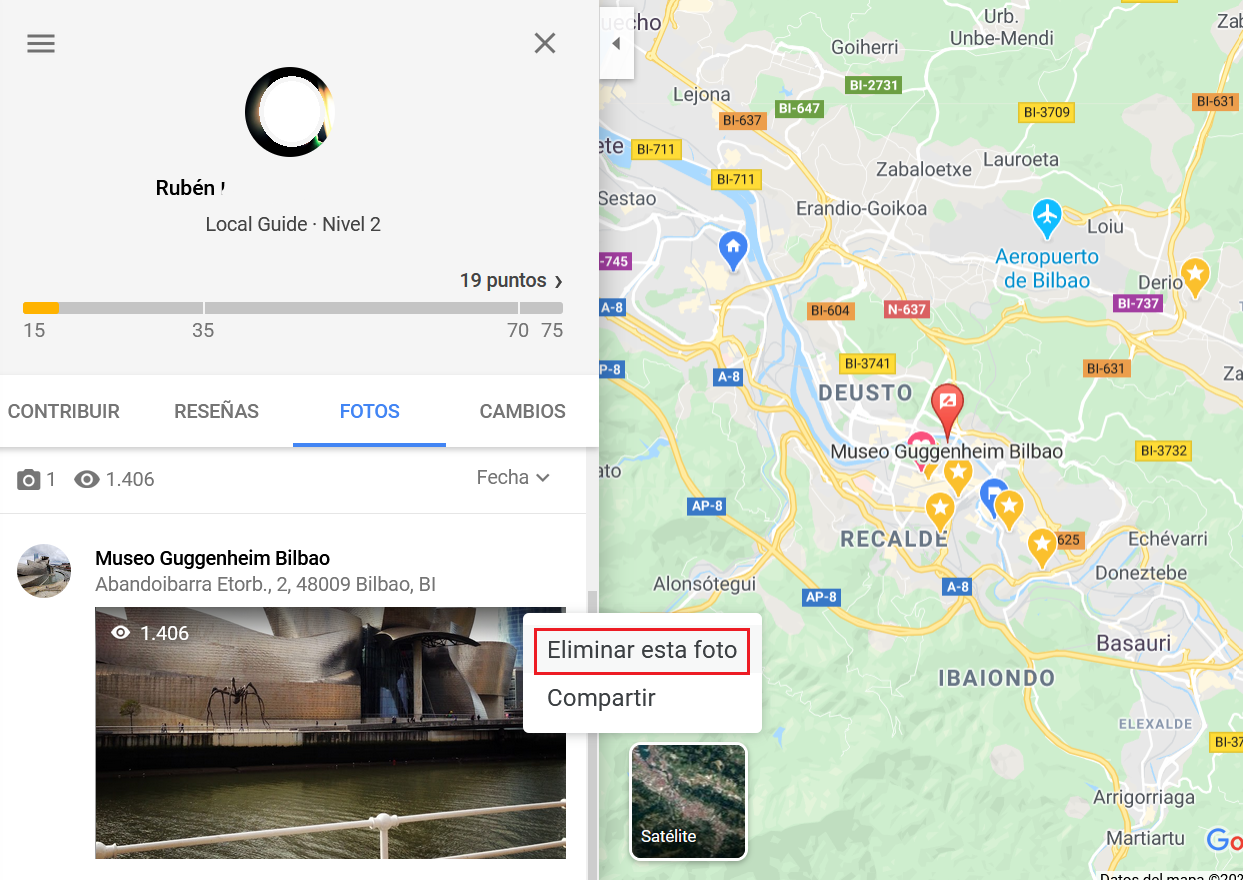Open the hamburger main menu
Image resolution: width=1243 pixels, height=880 pixels.
41,44
